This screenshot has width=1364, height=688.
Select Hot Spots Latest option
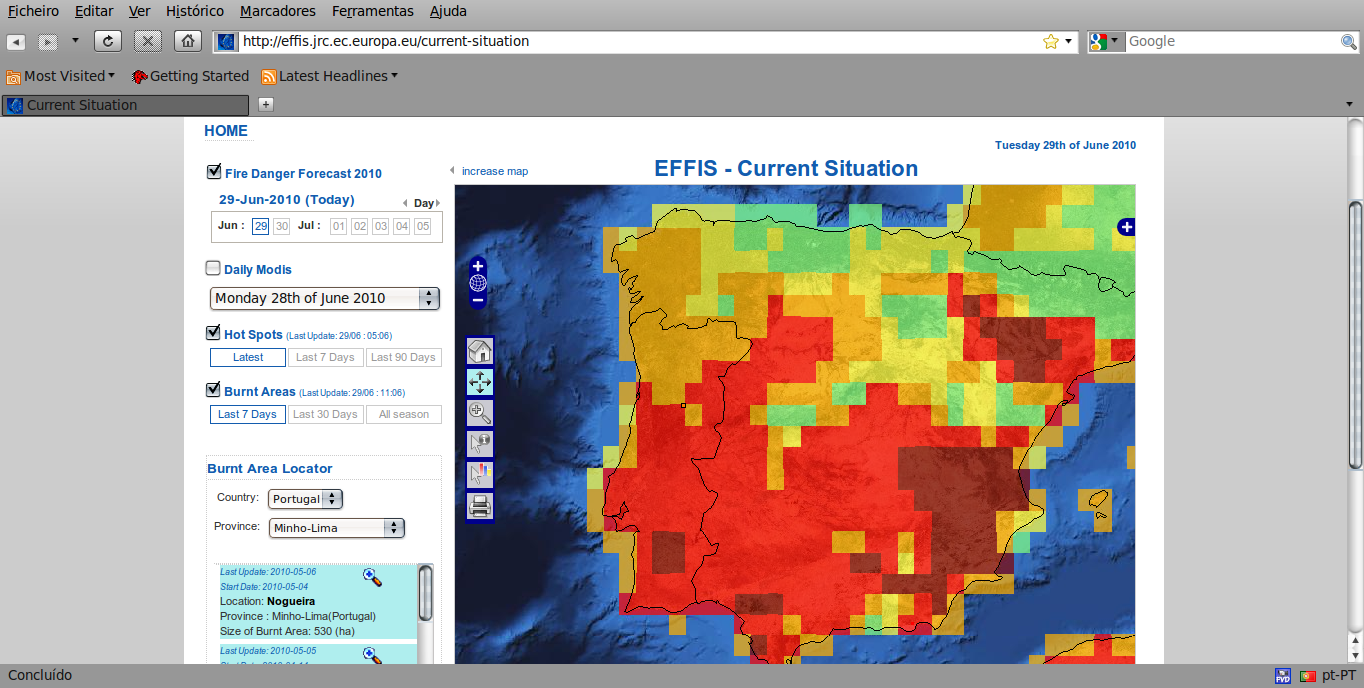tap(248, 357)
